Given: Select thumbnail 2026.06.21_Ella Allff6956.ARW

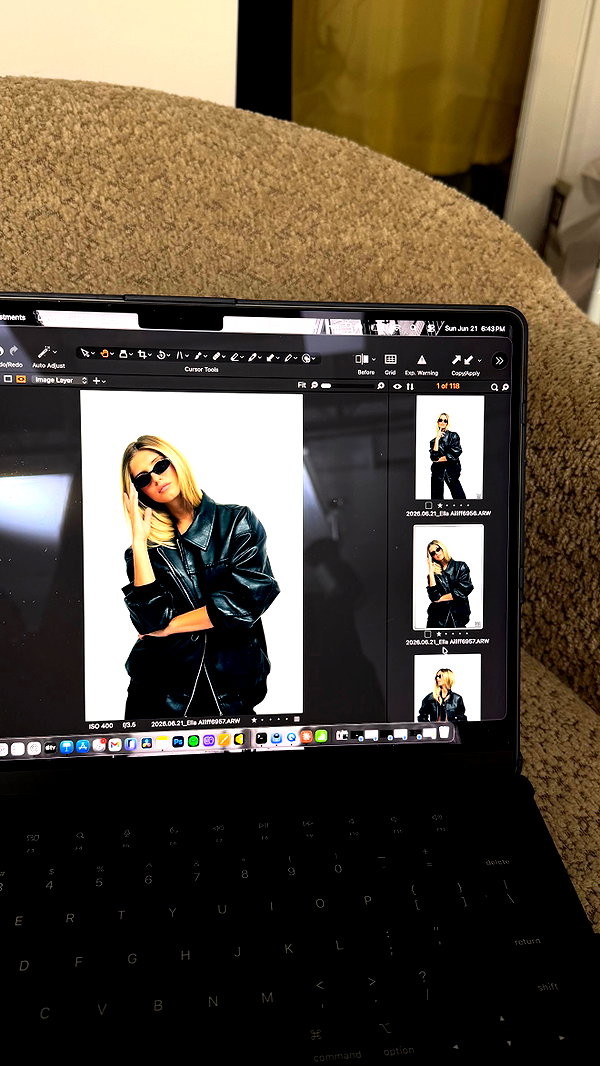Looking at the screenshot, I should click(x=449, y=447).
